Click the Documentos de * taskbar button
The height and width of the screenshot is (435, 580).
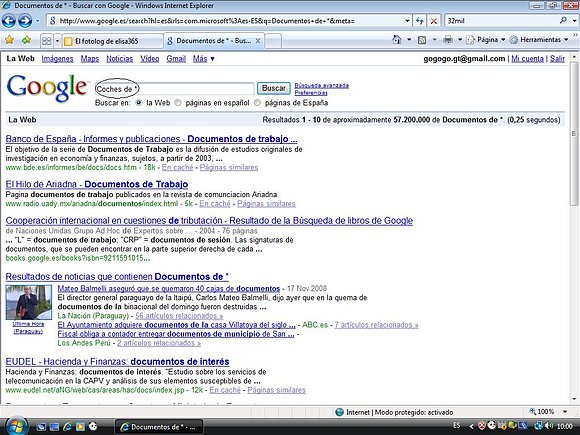tap(159, 427)
